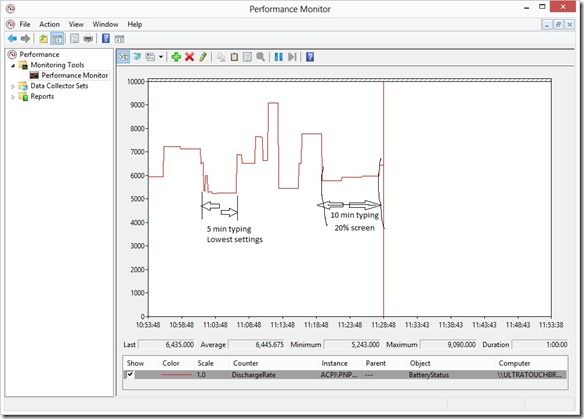Click the BatteryStatus object cell
Screen dimensions: 584x419
pos(429,375)
